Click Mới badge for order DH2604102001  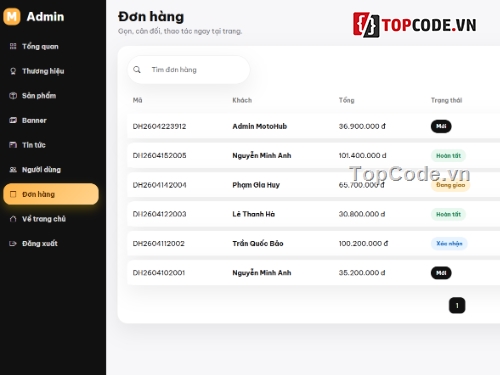click(441, 273)
